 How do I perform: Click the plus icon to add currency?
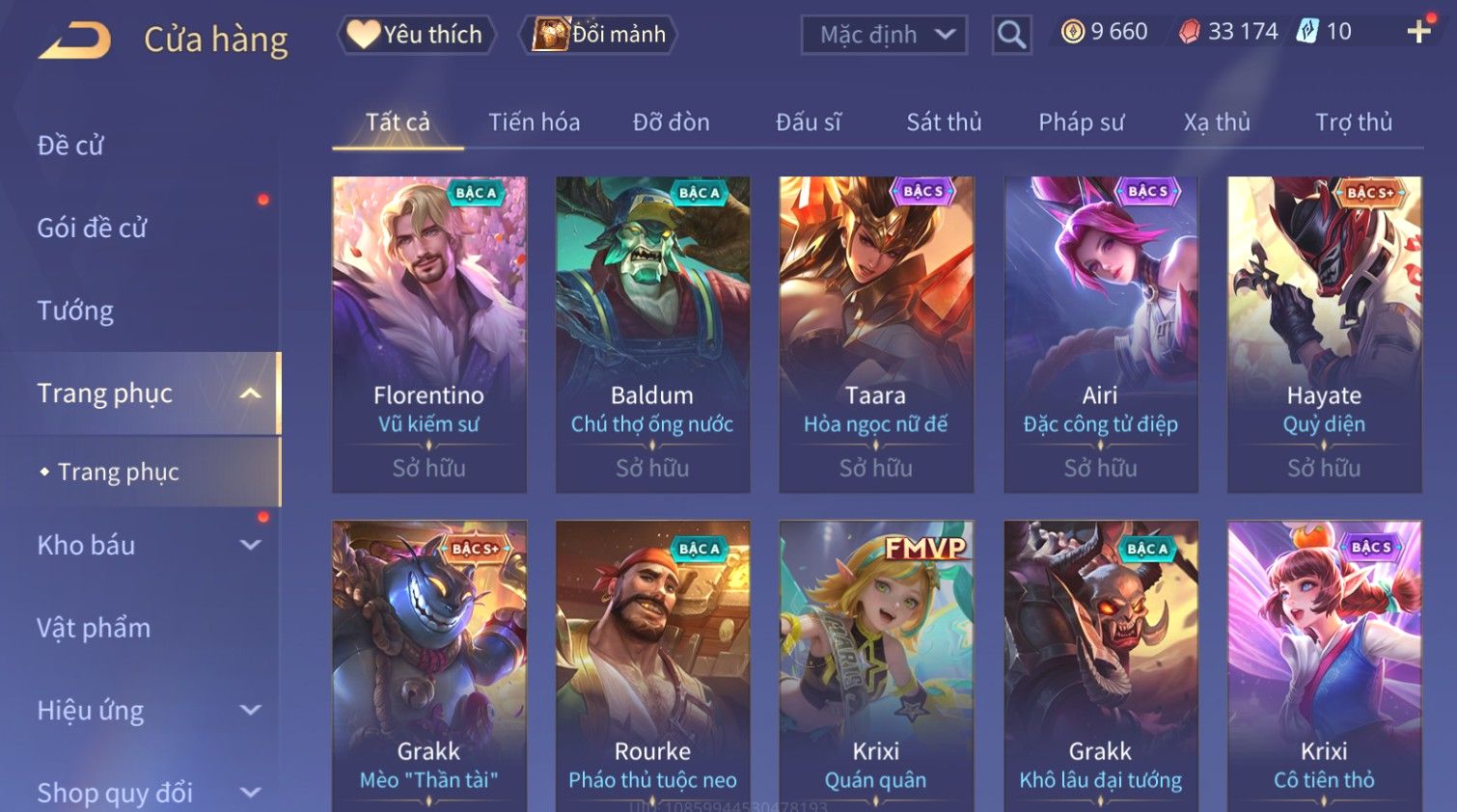click(x=1418, y=32)
